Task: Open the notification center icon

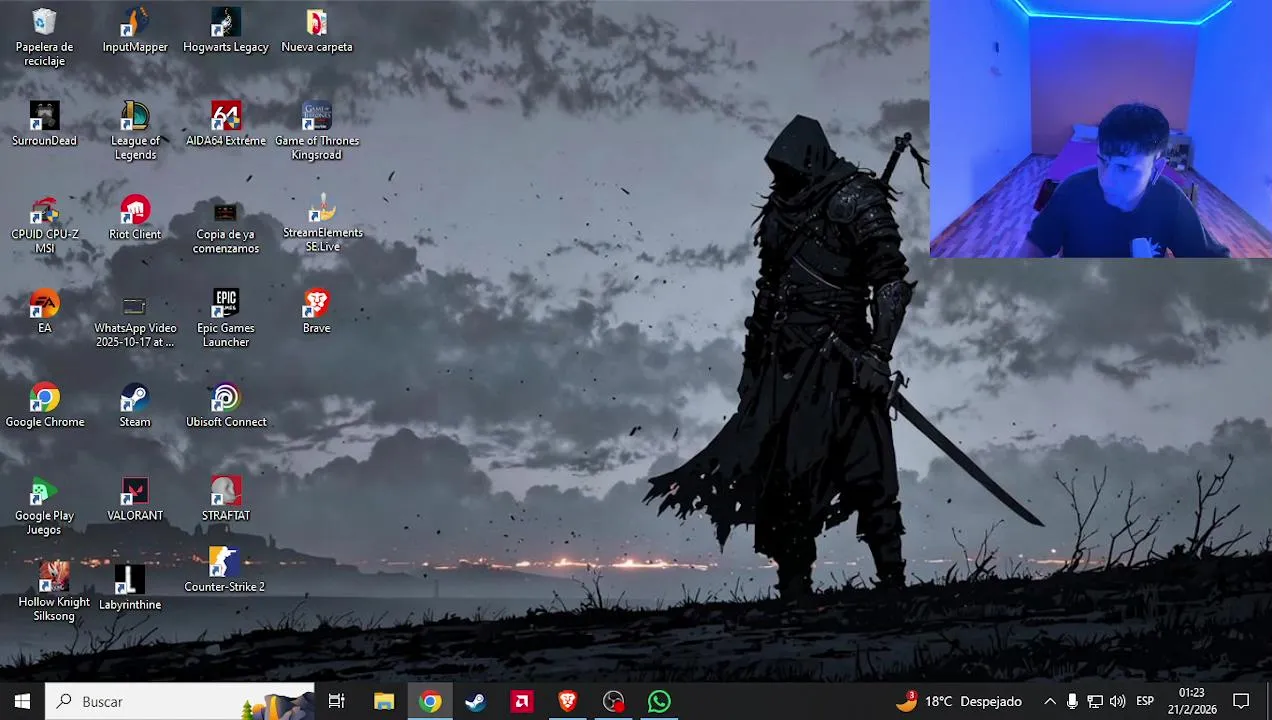Action: click(x=1241, y=702)
